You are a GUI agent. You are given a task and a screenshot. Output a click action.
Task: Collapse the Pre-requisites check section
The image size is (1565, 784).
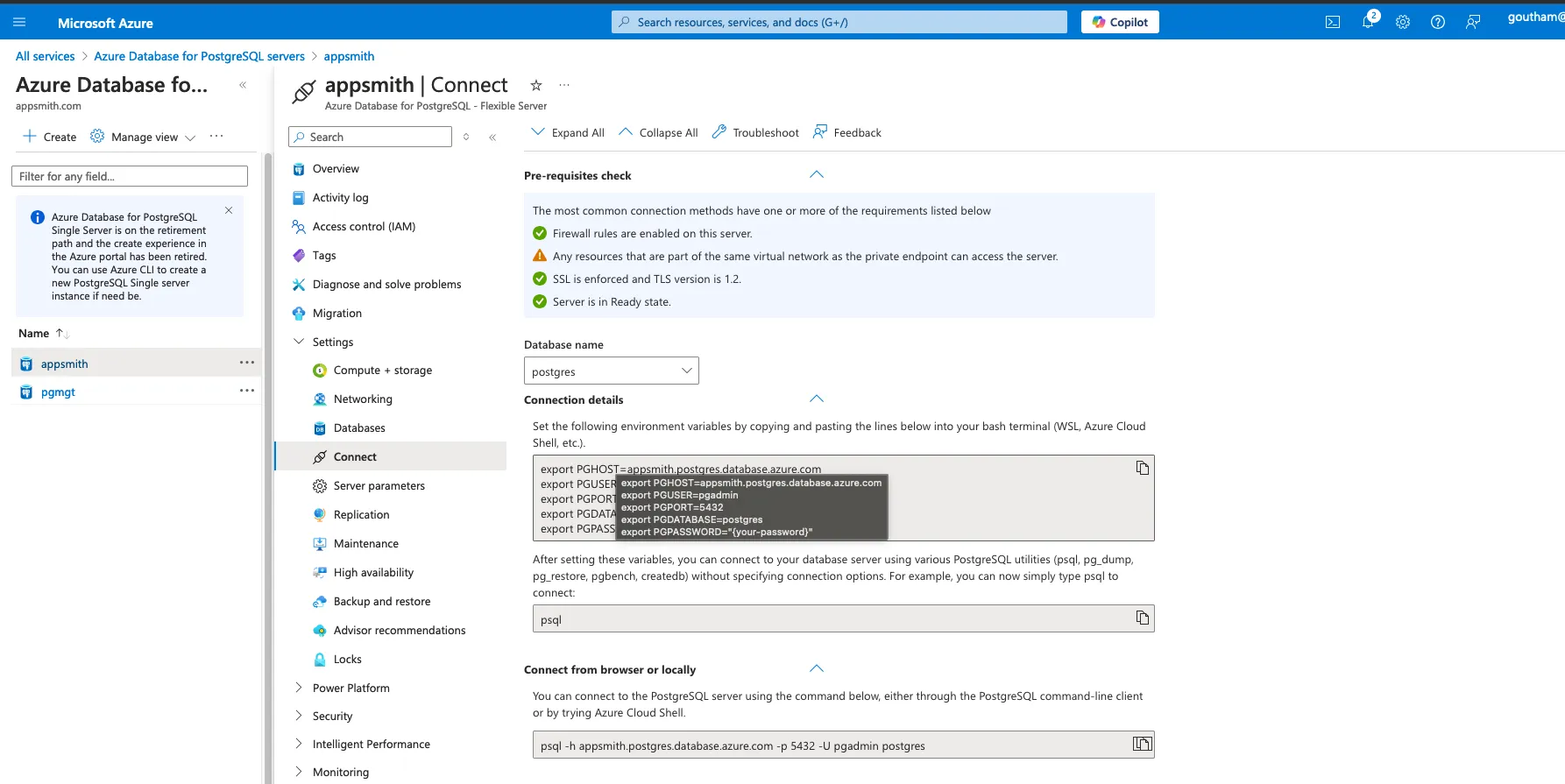(x=816, y=175)
